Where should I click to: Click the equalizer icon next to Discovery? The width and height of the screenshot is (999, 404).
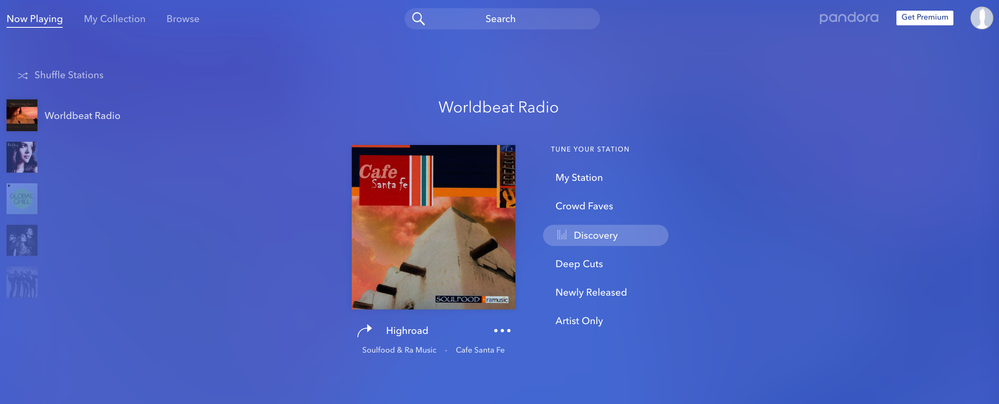(562, 236)
